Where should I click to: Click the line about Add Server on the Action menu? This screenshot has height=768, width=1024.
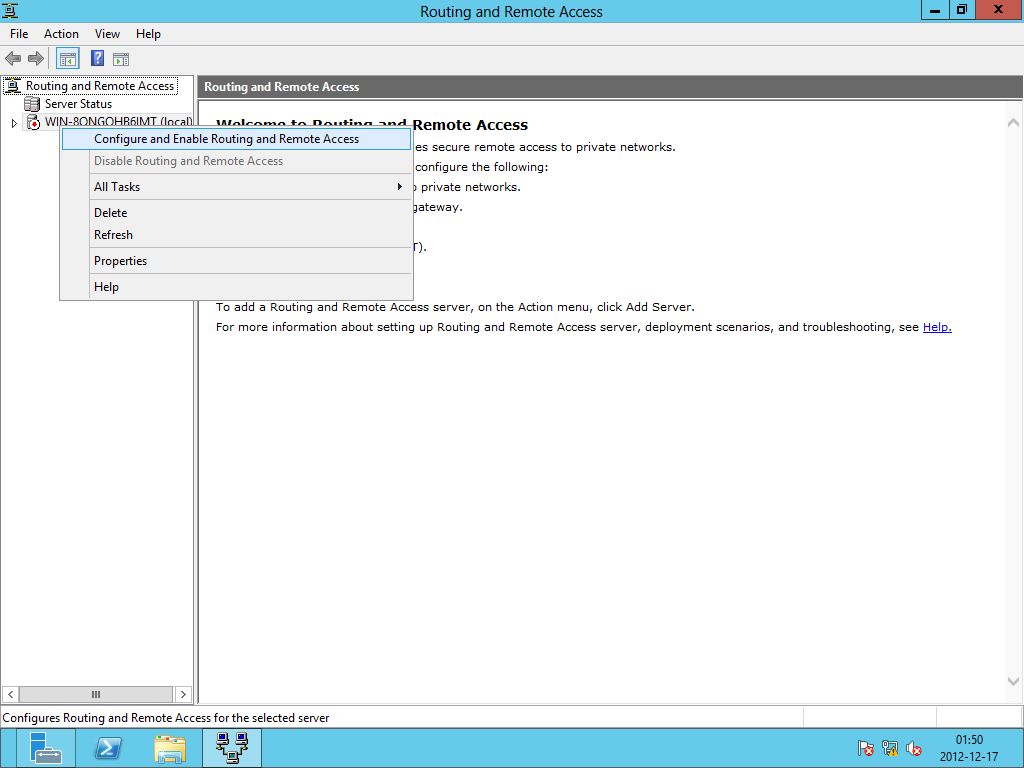(x=455, y=307)
